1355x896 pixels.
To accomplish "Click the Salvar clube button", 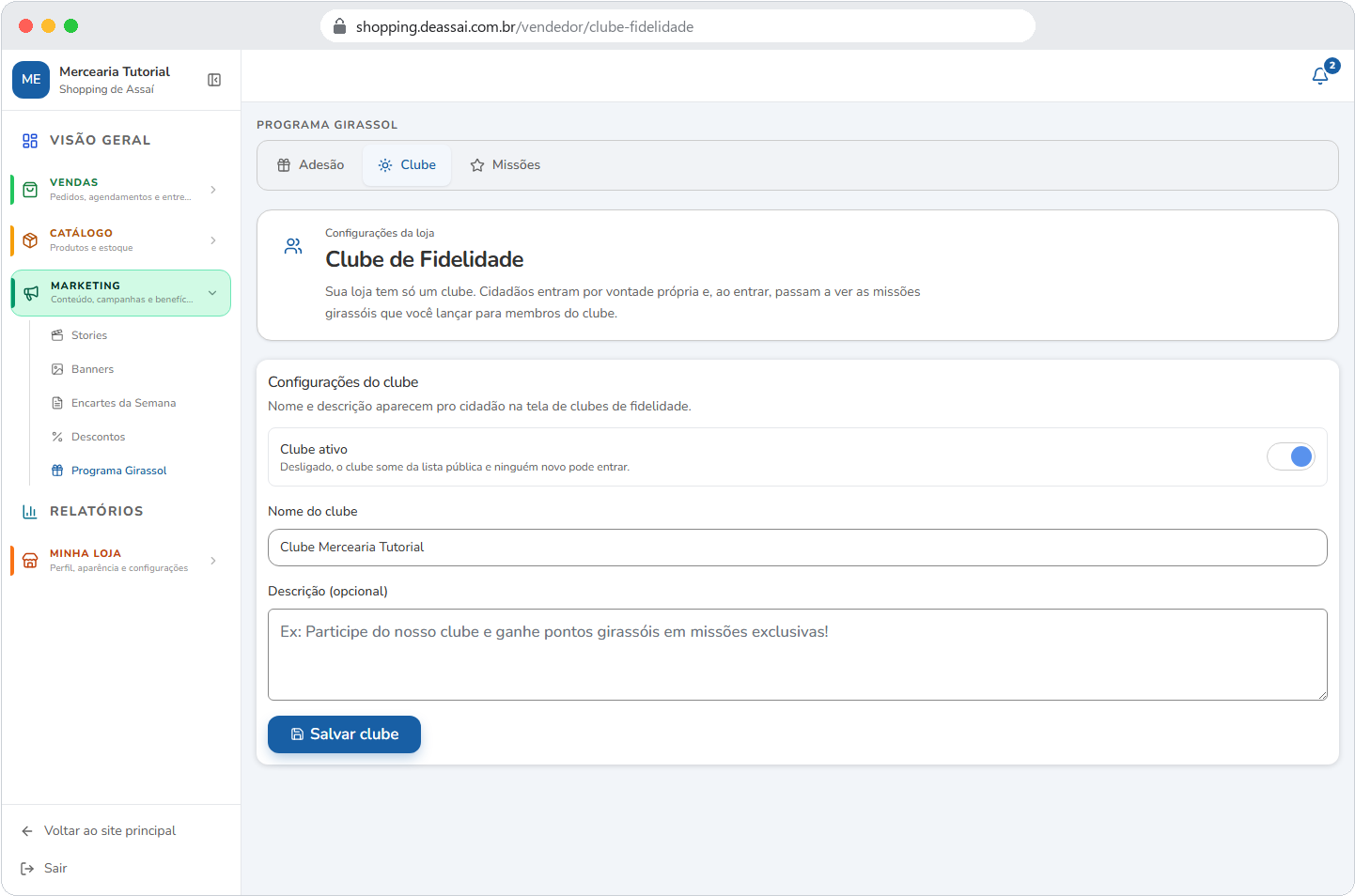I will (344, 734).
